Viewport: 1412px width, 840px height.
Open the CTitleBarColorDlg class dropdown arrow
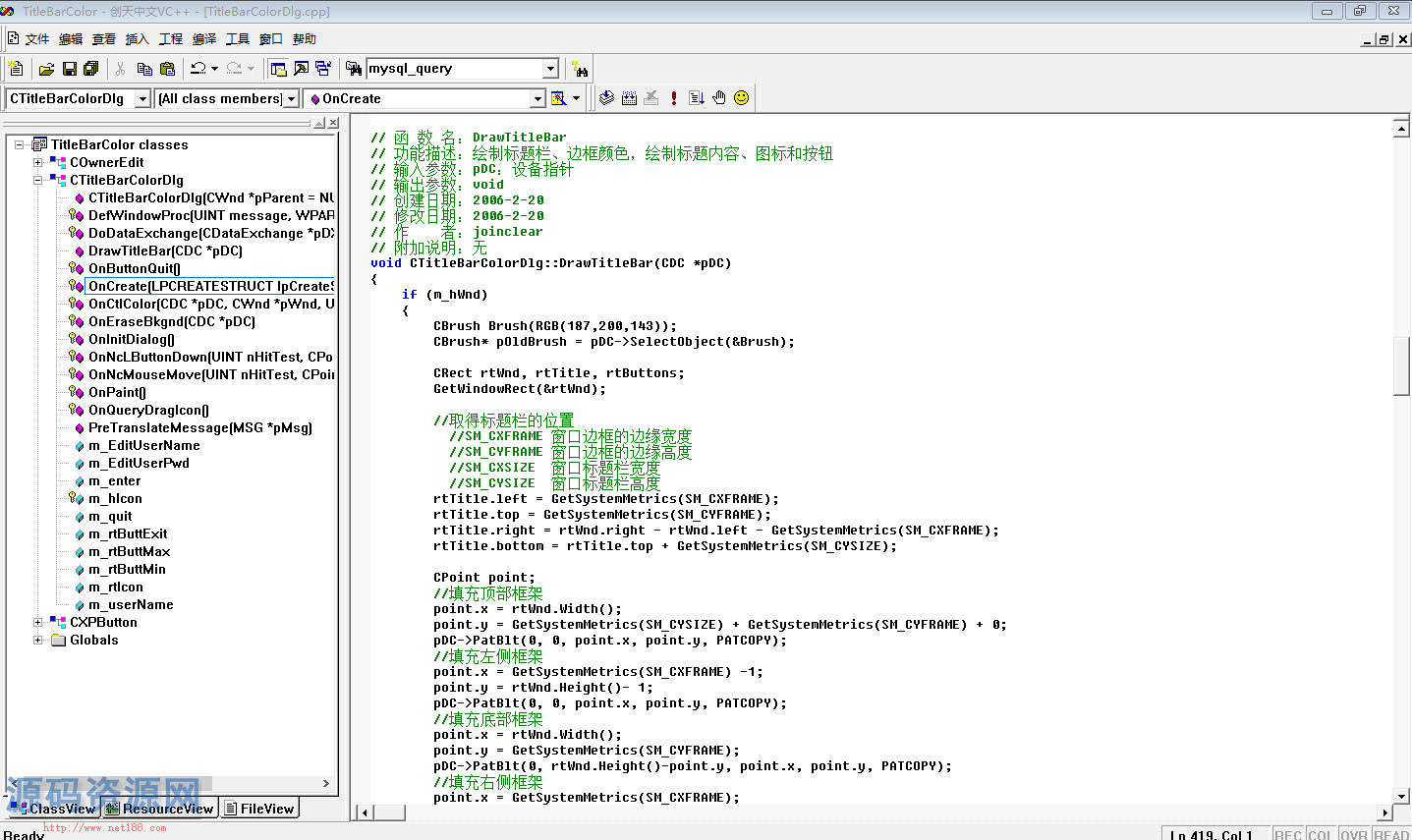143,99
